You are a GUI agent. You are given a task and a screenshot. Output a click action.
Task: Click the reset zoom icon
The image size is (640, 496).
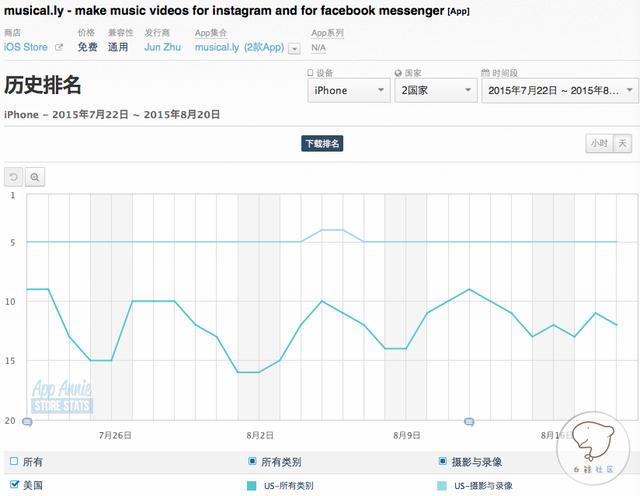click(x=13, y=177)
